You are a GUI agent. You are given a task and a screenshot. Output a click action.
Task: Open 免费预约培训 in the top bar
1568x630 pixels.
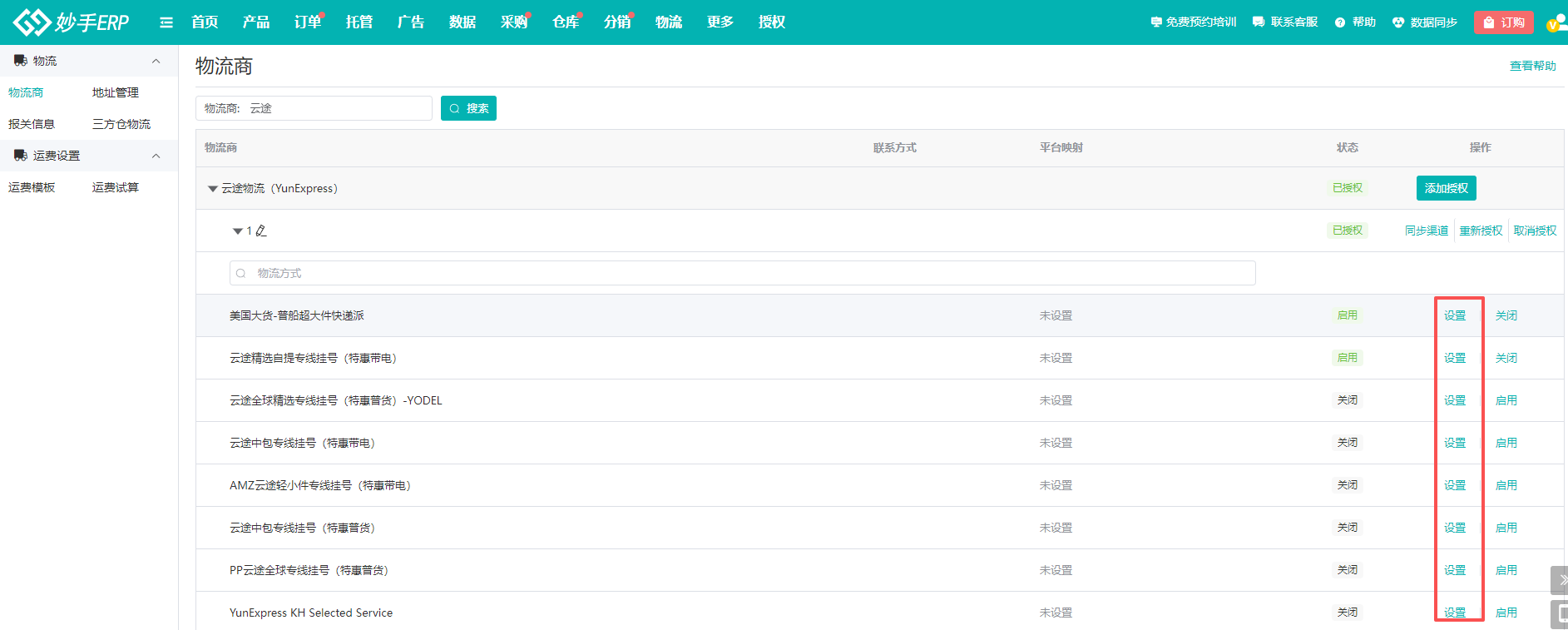[1193, 22]
